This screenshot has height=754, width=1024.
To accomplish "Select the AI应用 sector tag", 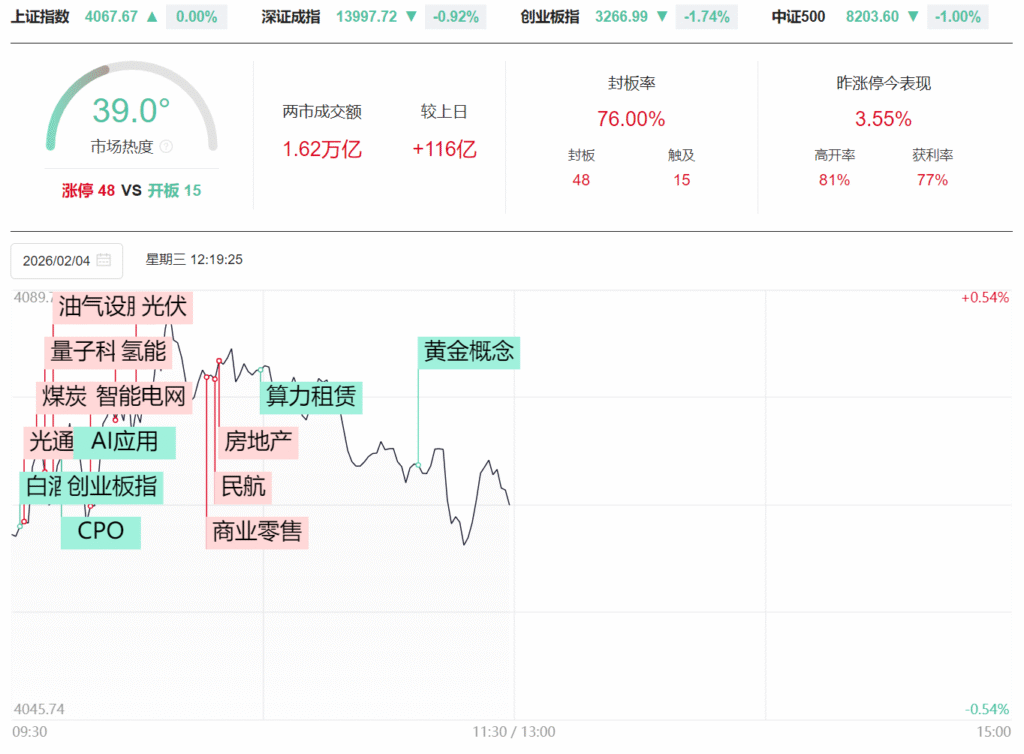I will point(125,441).
